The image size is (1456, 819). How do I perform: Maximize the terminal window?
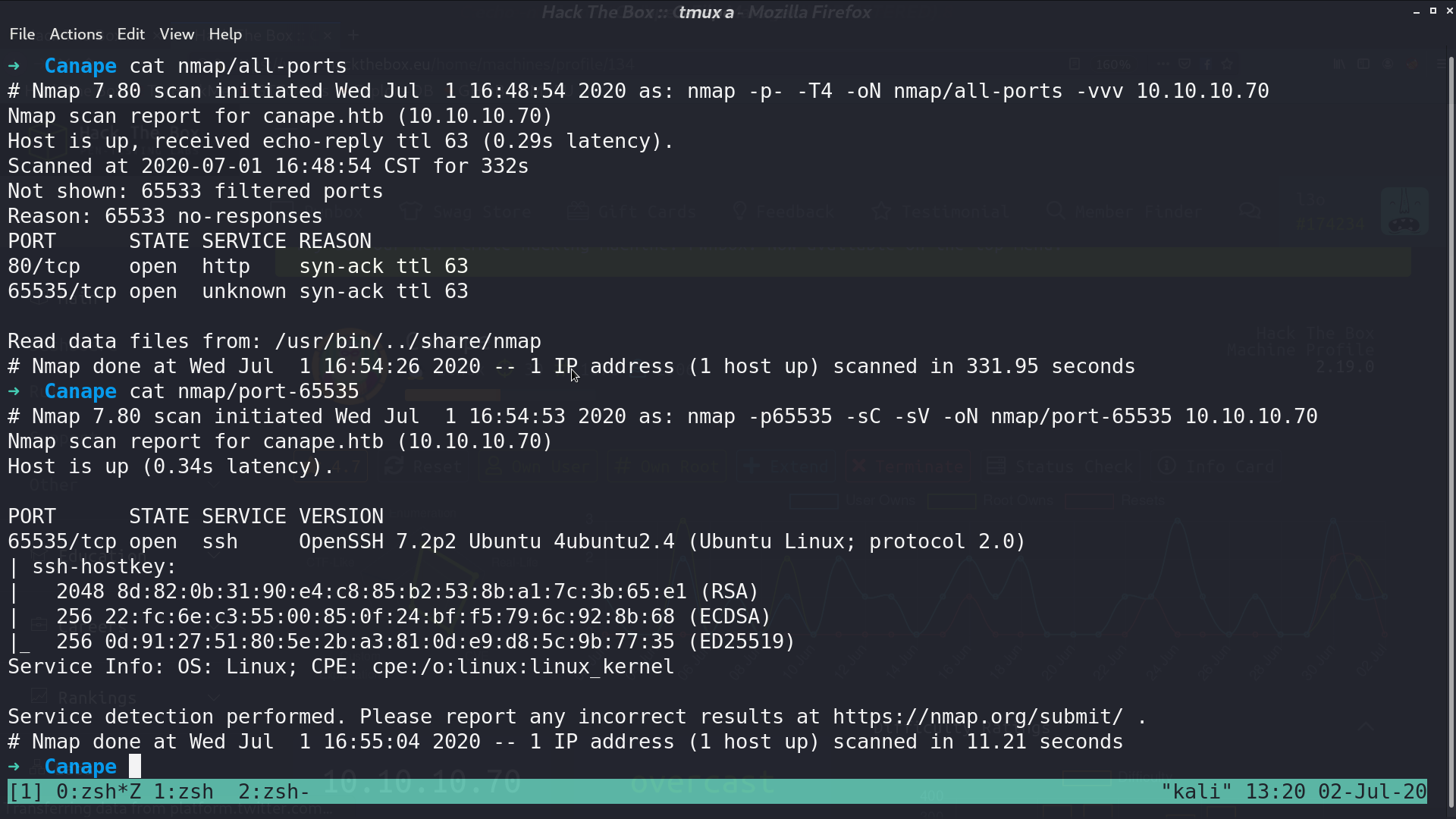1433,11
